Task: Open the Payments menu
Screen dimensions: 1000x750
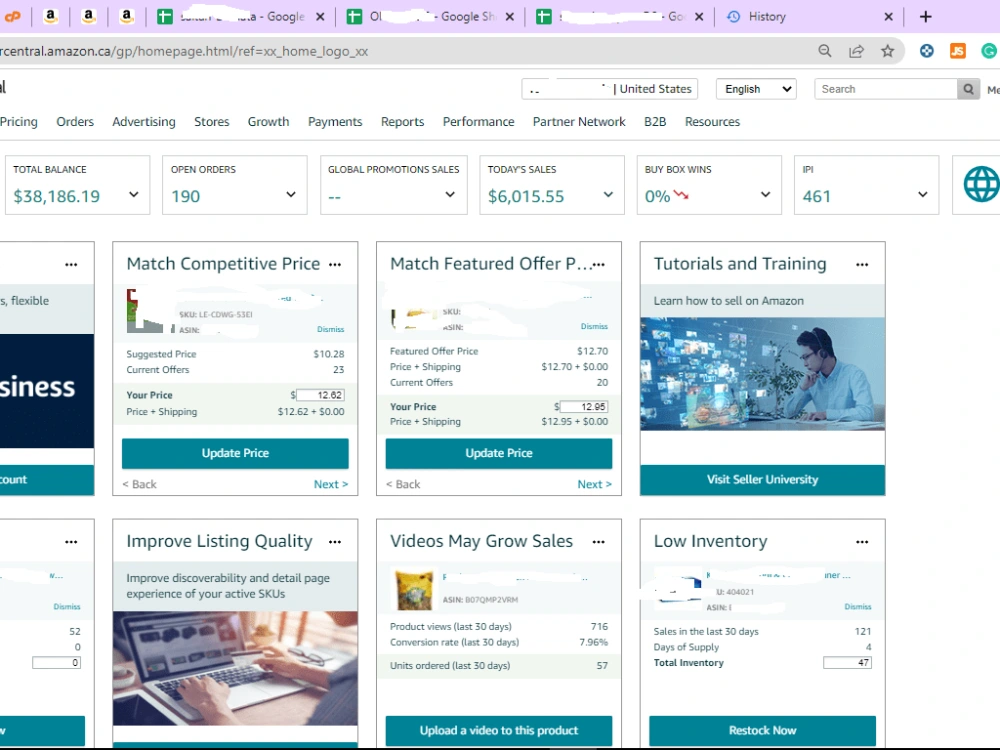Action: (x=335, y=122)
